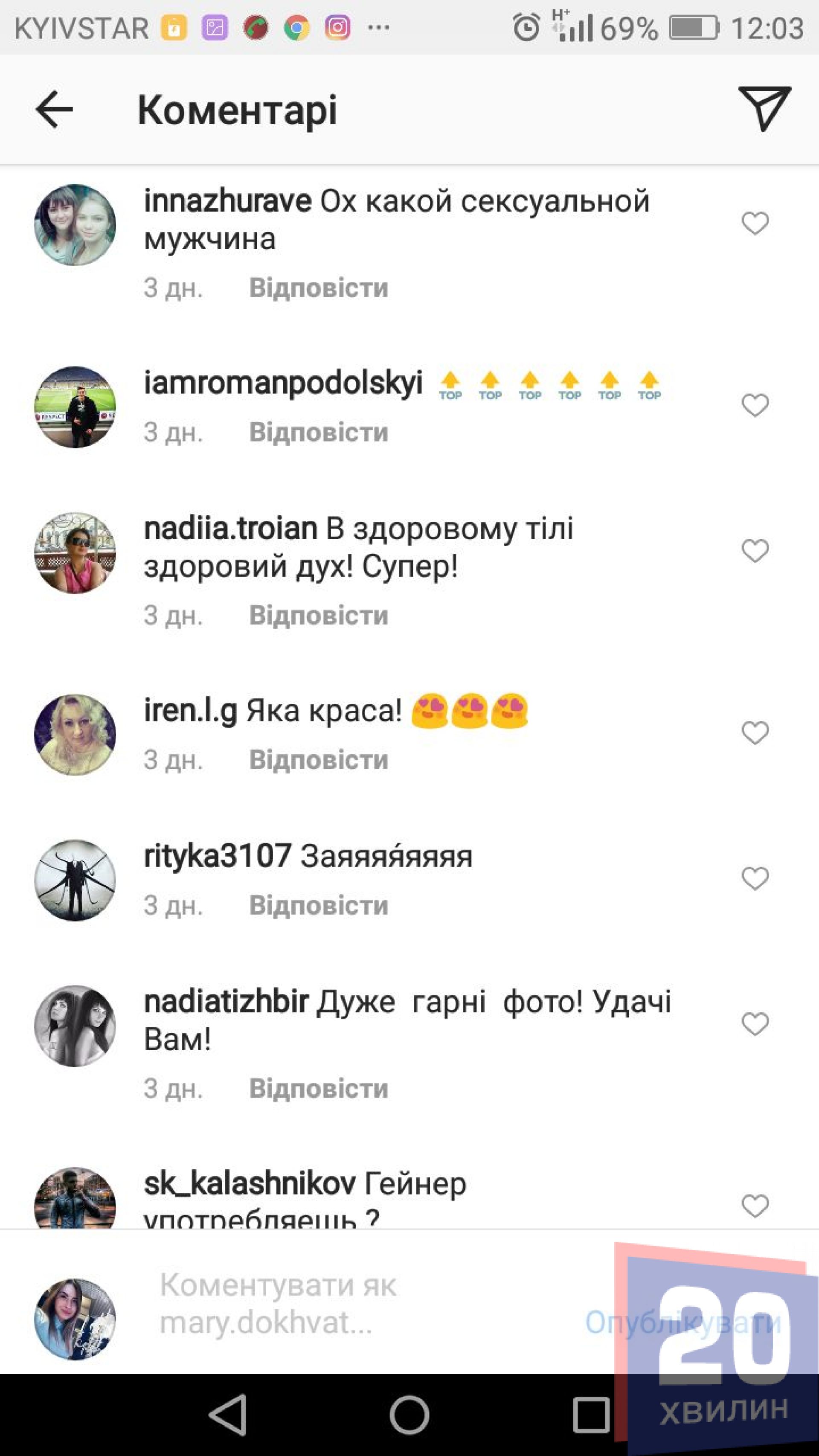Reply to iren.l.g's comment
This screenshot has height=1456, width=819.
click(319, 760)
